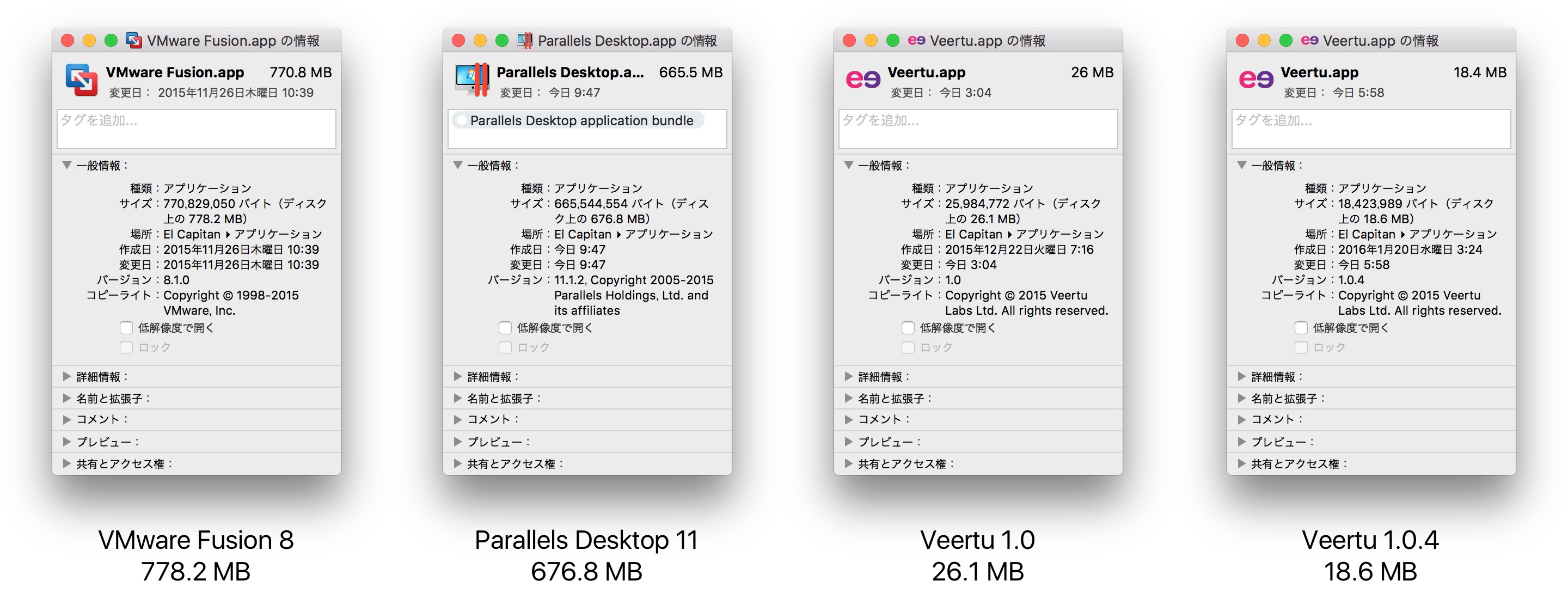Click the green zoom button on Parallels window
The height and width of the screenshot is (599, 1568).
pos(501,40)
